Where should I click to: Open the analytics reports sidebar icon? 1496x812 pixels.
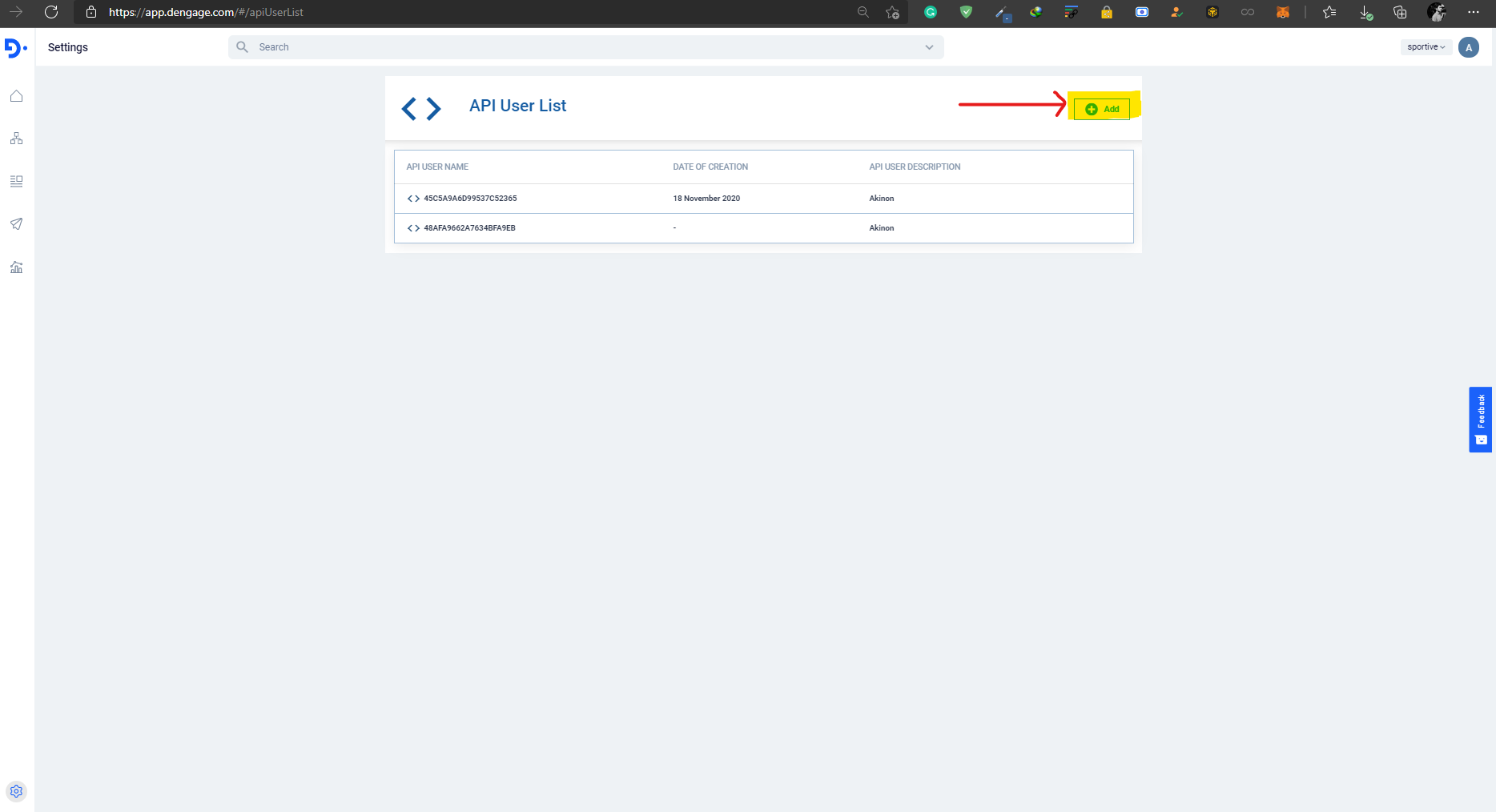[16, 267]
